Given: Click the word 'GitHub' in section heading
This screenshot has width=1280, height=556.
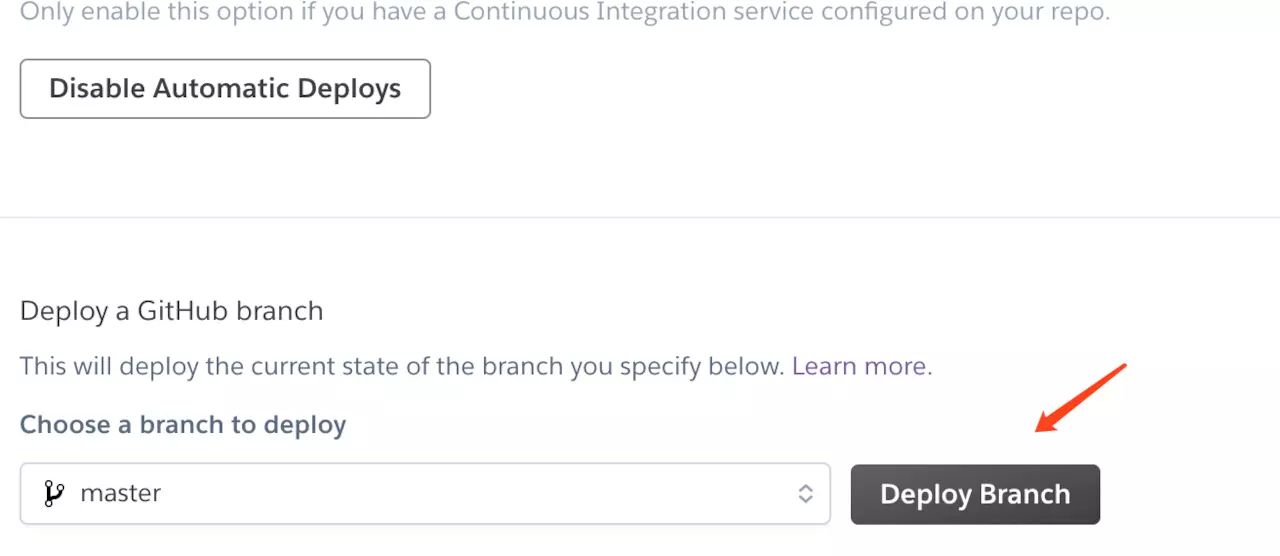Looking at the screenshot, I should tap(181, 311).
